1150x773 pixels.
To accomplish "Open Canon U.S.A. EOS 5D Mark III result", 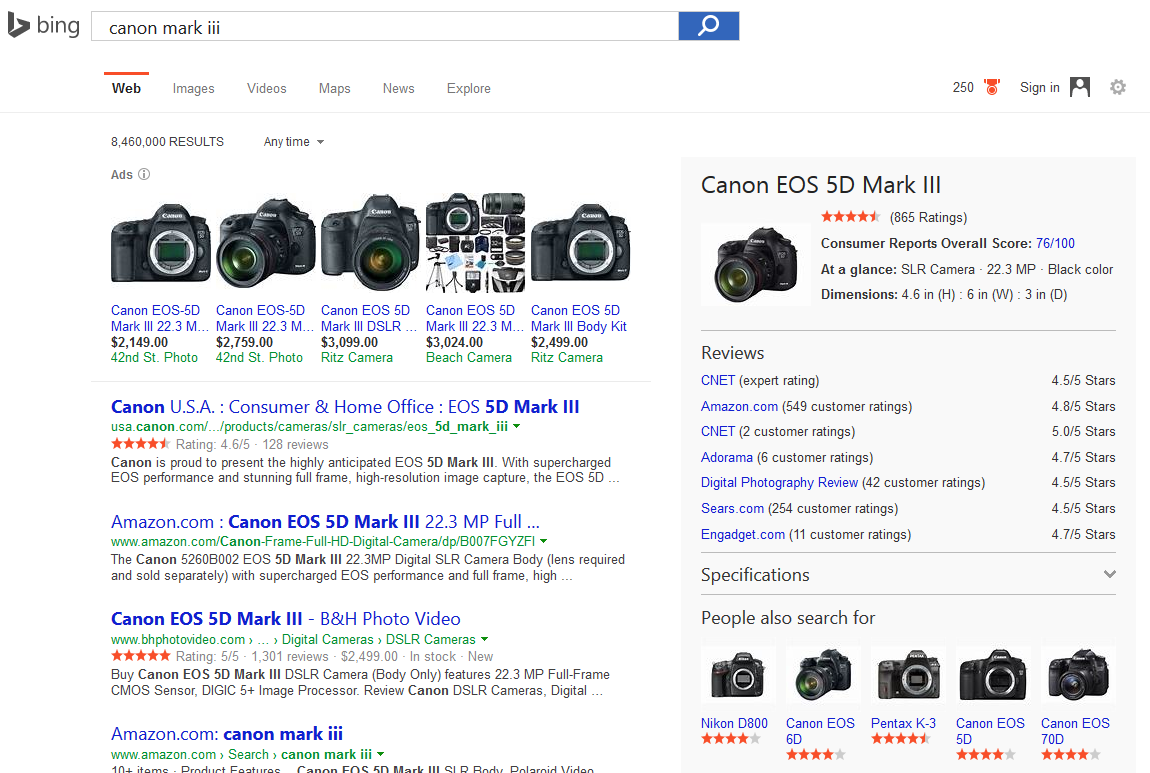I will point(345,406).
